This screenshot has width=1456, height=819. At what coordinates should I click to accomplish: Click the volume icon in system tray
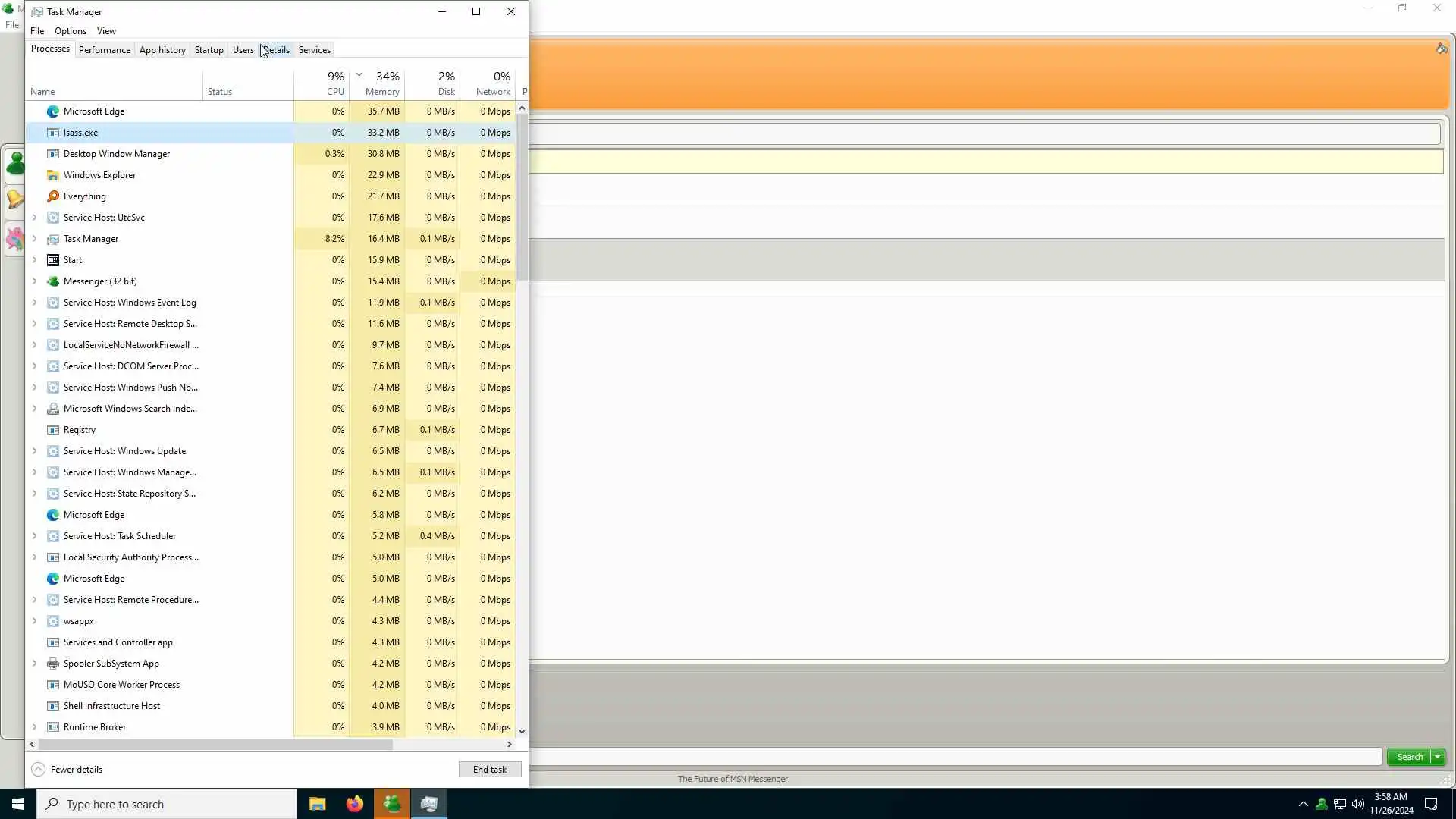pyautogui.click(x=1357, y=804)
